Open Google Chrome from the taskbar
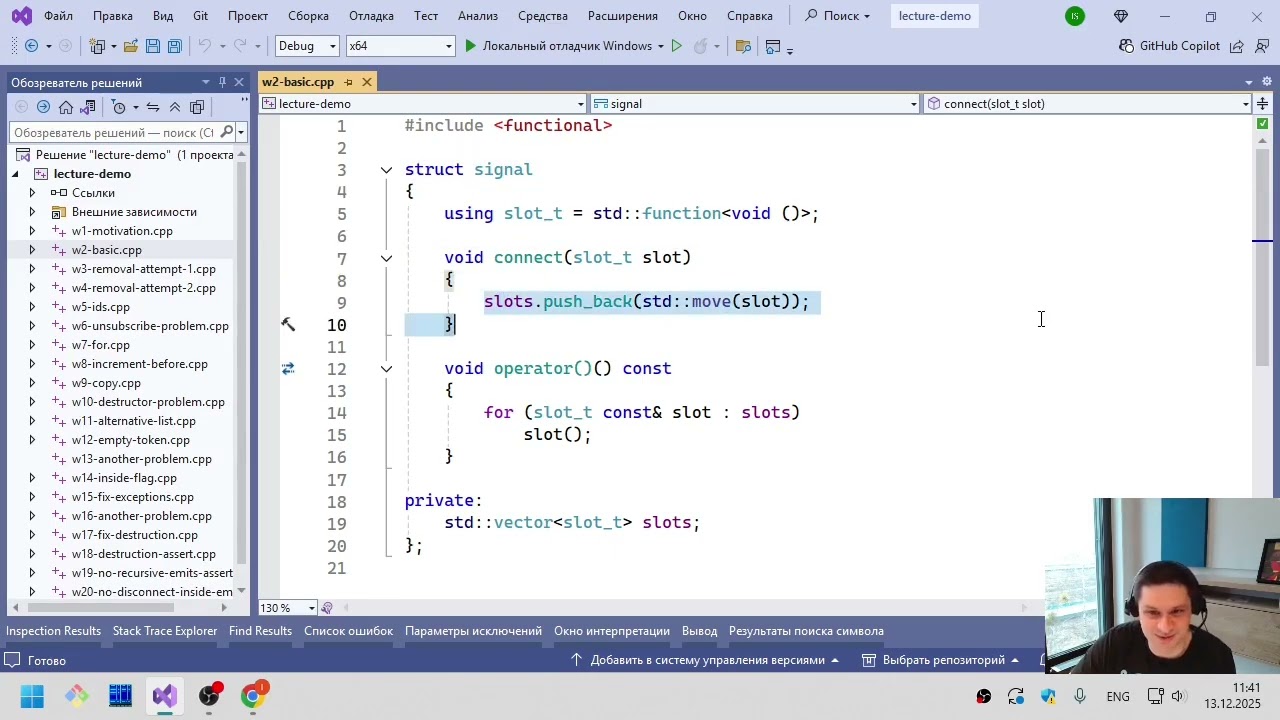This screenshot has width=1280, height=720. (x=253, y=696)
